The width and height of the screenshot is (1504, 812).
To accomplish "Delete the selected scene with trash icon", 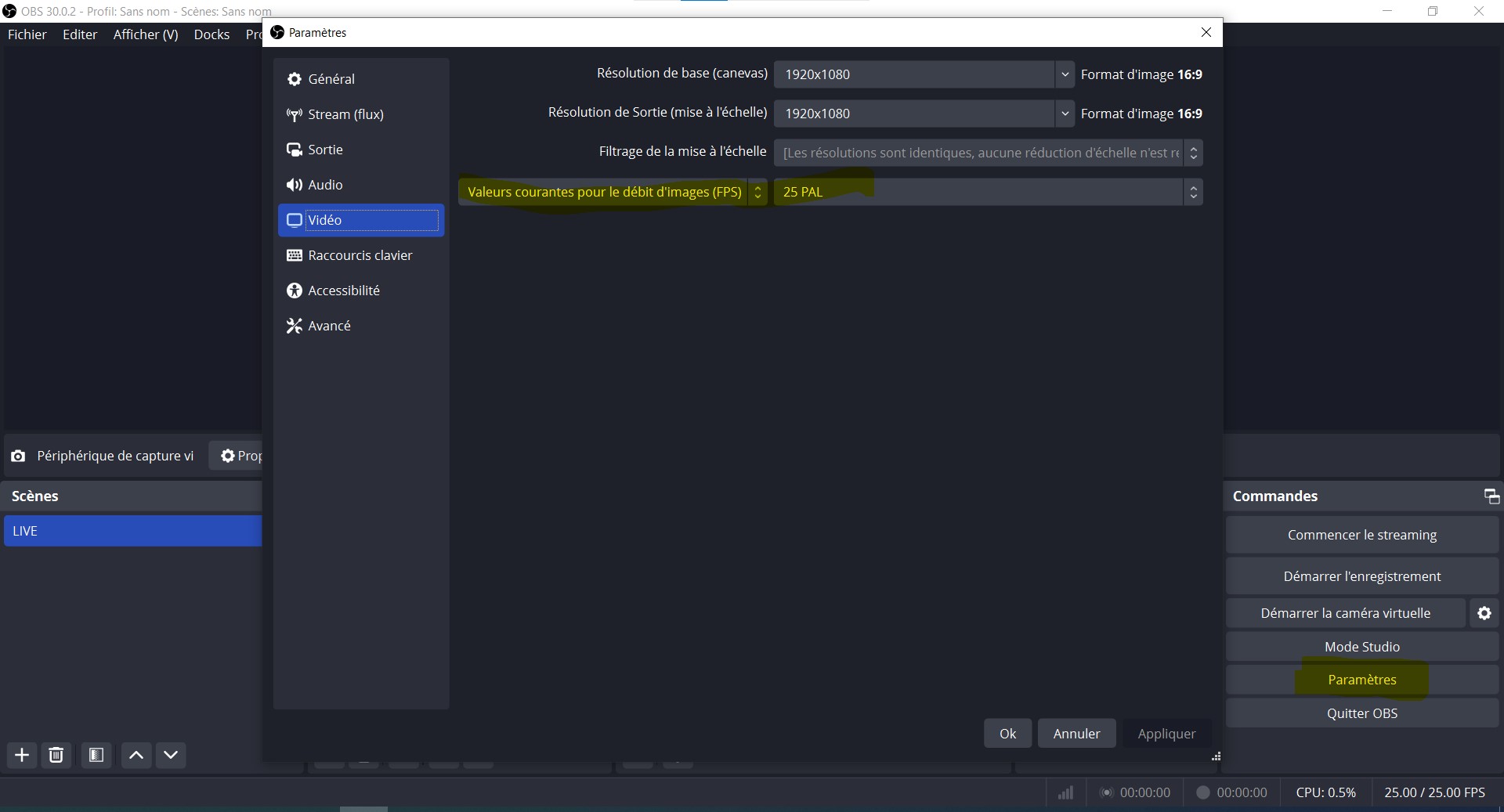I will pyautogui.click(x=56, y=755).
